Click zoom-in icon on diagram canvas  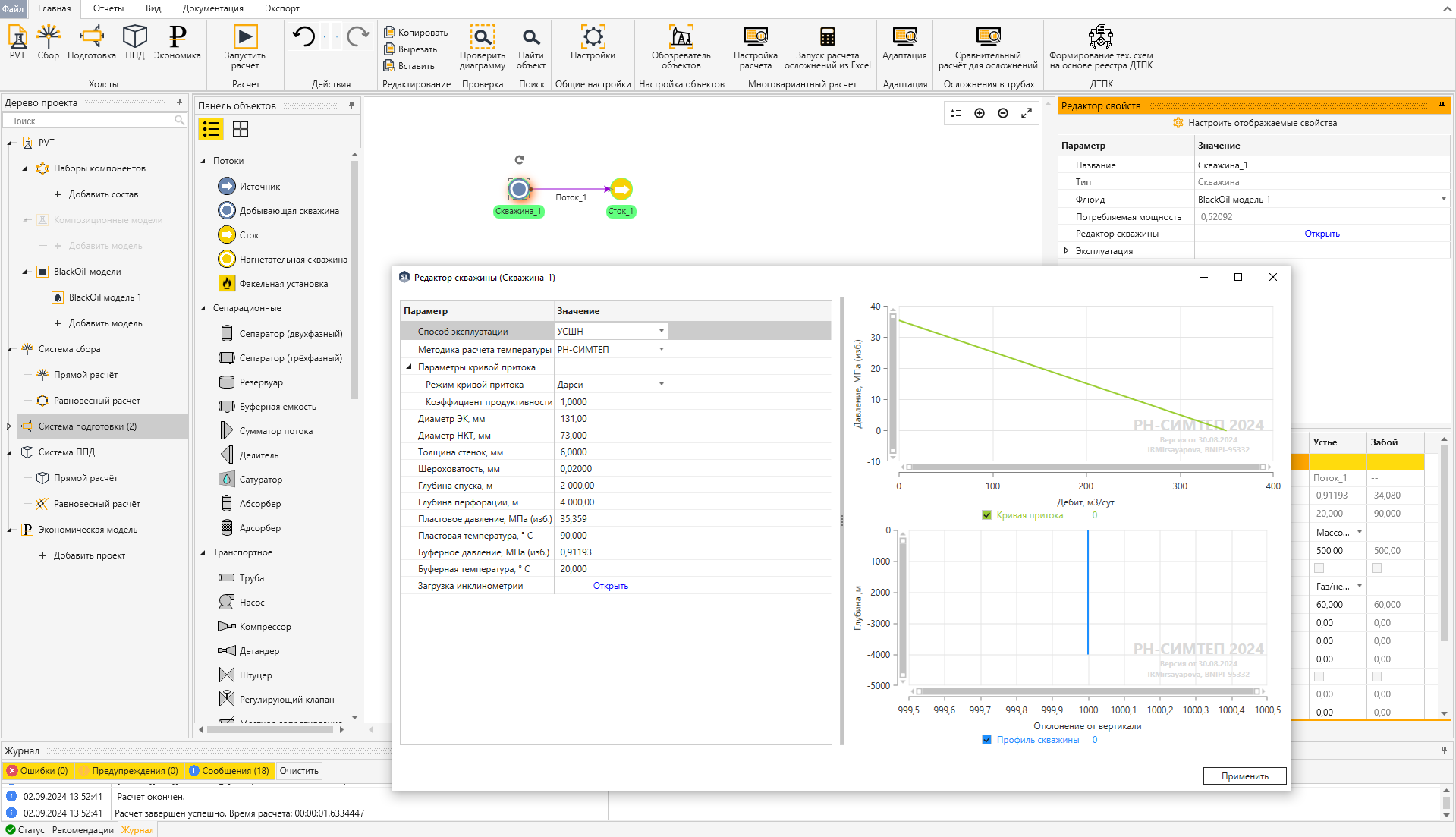(980, 113)
